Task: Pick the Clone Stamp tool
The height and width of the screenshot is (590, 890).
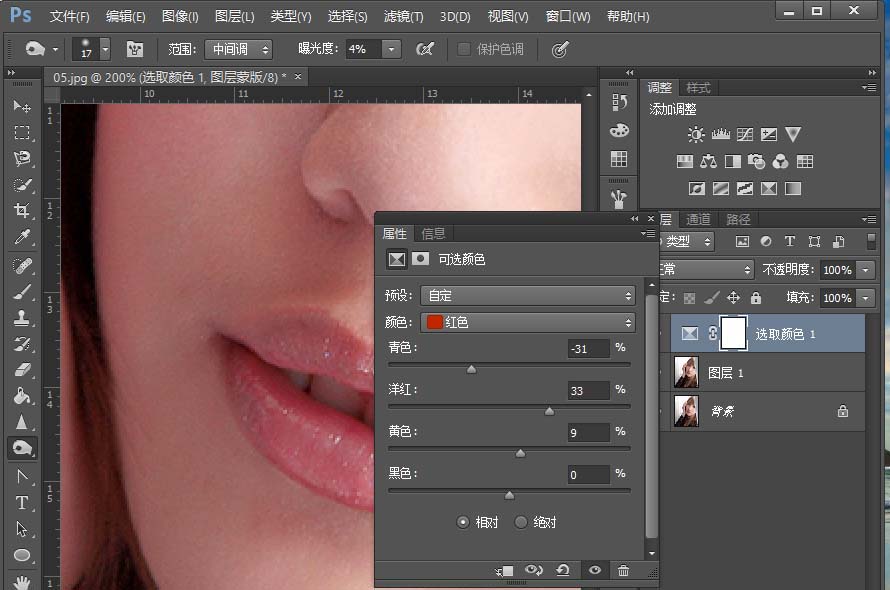Action: point(21,317)
